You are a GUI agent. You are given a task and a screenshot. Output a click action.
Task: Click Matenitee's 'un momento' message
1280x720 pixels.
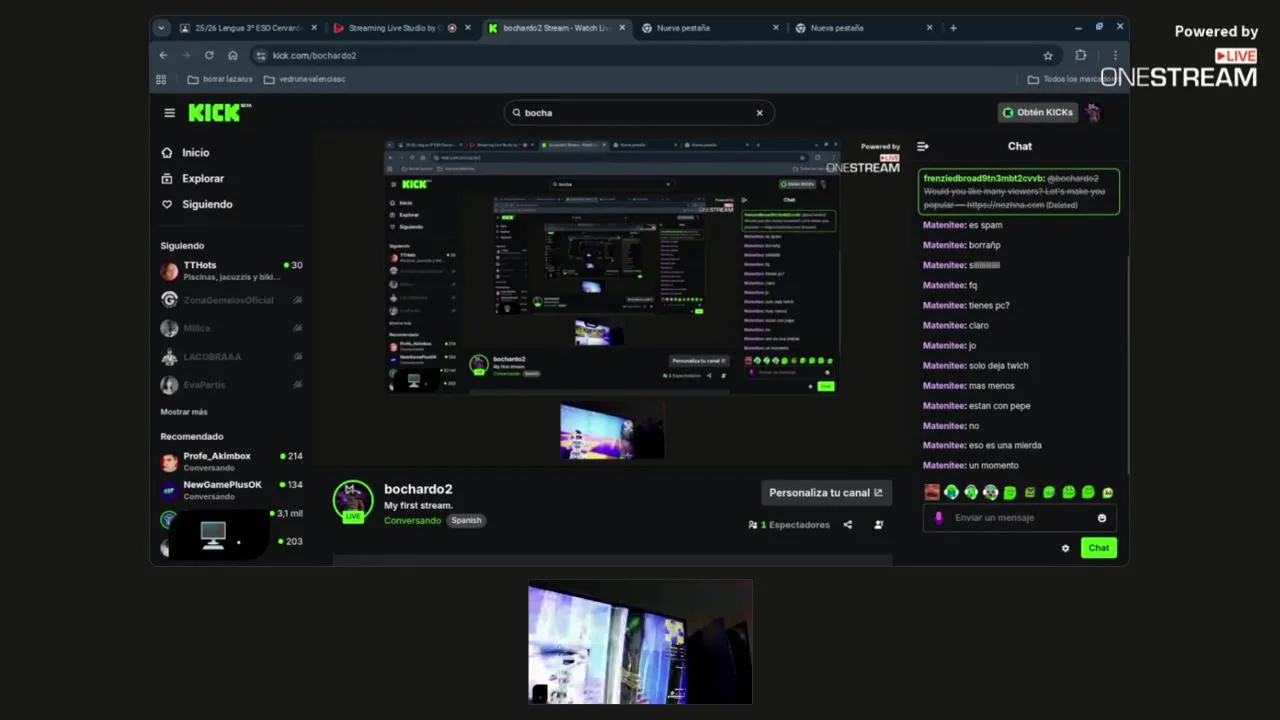970,466
